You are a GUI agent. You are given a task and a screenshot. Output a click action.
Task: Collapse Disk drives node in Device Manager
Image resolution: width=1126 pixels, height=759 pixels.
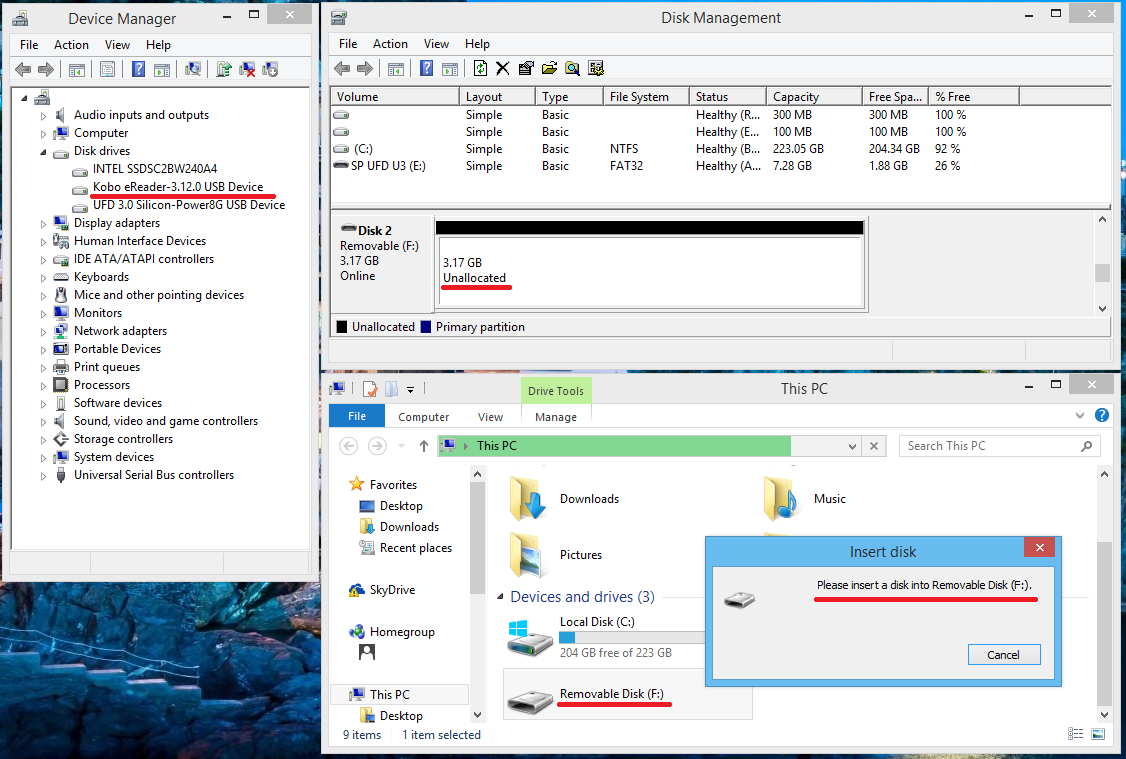(43, 152)
